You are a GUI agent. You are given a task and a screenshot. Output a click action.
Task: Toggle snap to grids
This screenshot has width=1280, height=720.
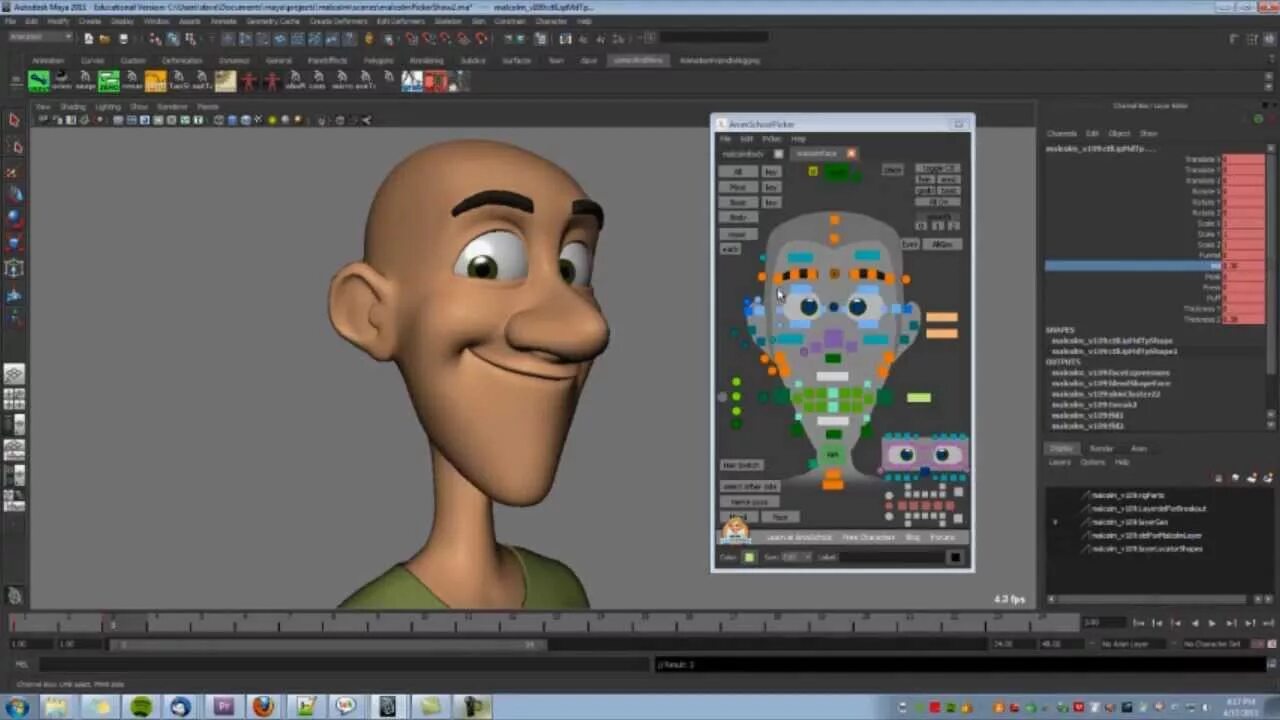(412, 39)
